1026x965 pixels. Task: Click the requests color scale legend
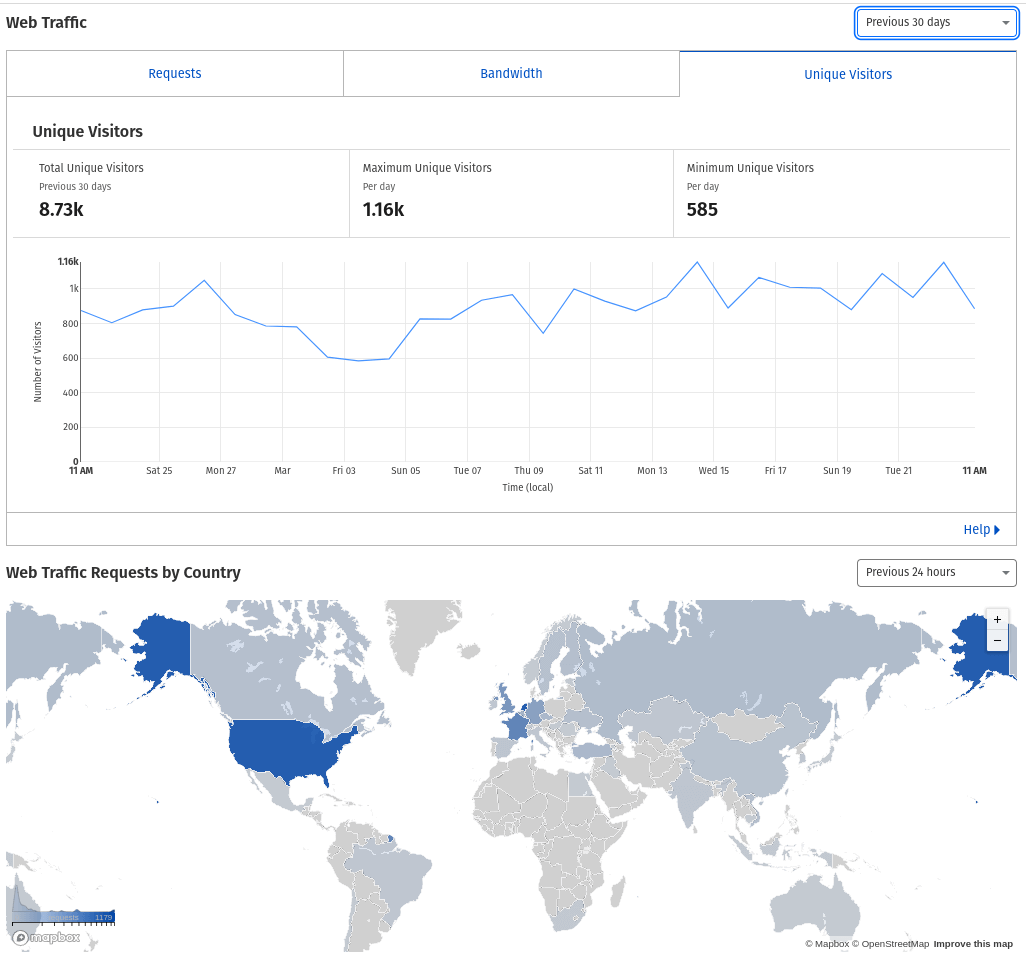62,916
